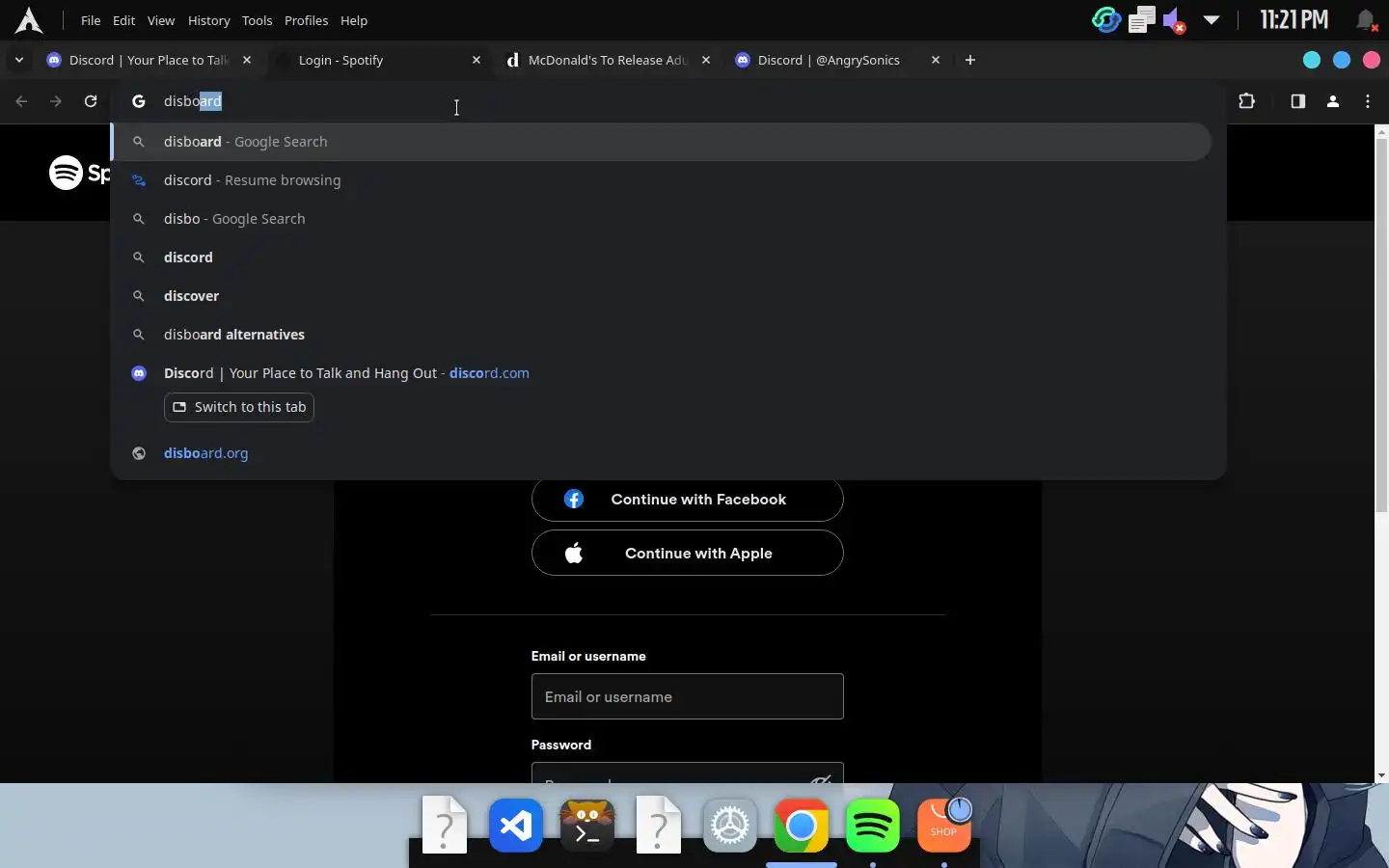Click Continue with Facebook
1389x868 pixels.
point(688,500)
